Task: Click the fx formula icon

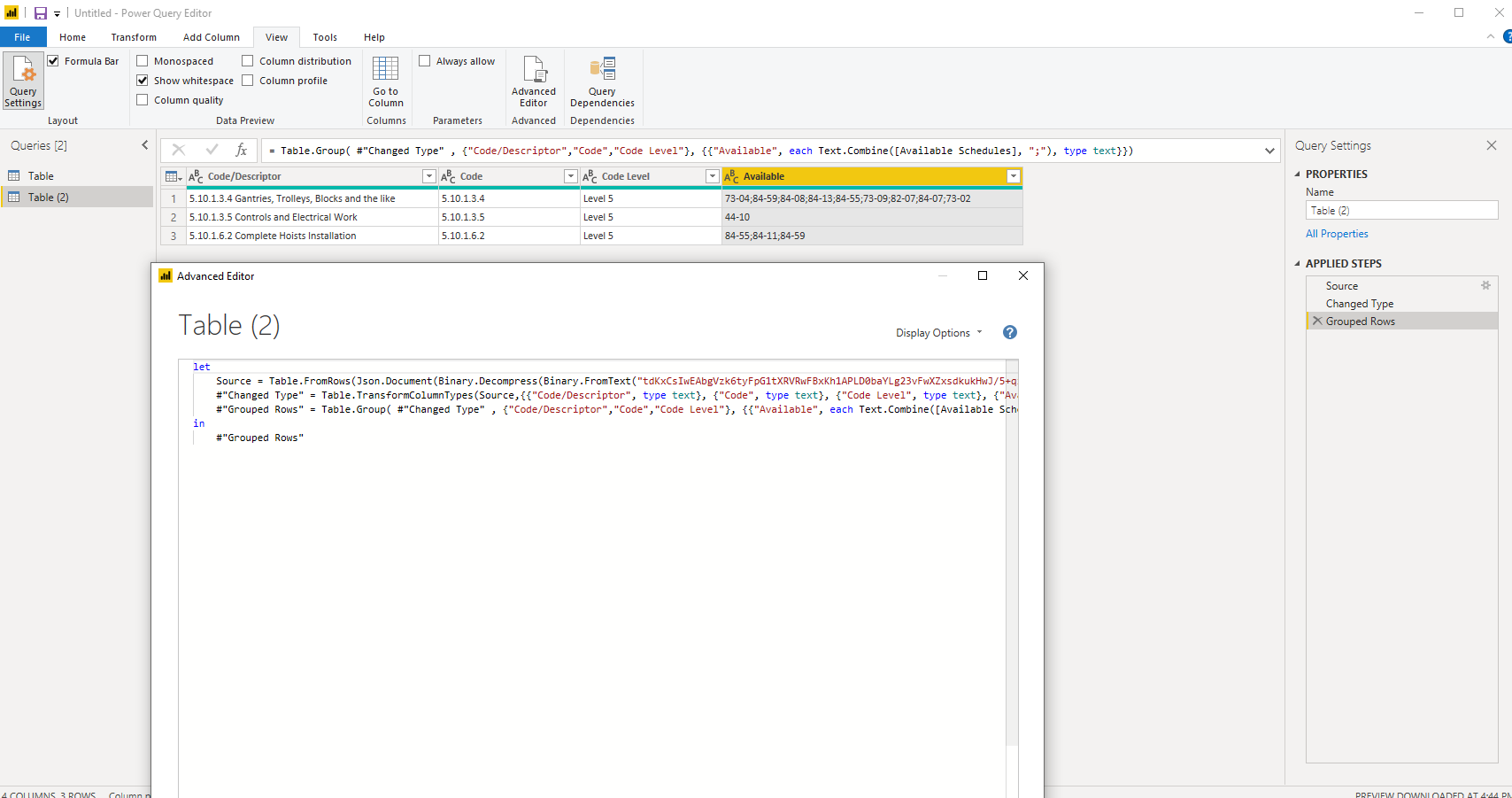Action: (x=241, y=151)
